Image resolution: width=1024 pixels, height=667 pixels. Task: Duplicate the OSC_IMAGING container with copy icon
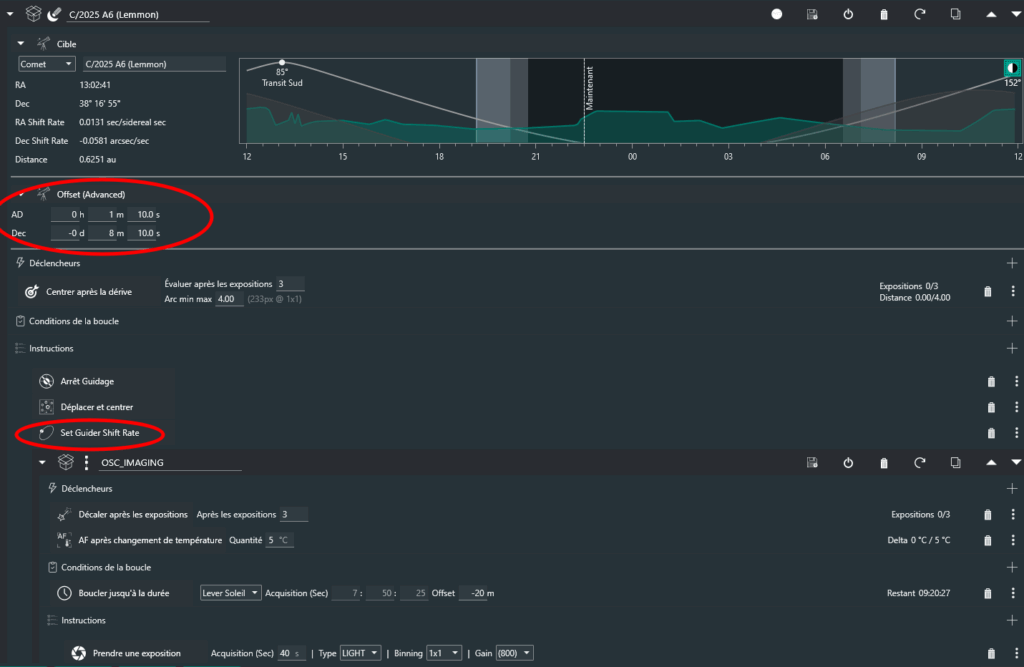pos(955,462)
